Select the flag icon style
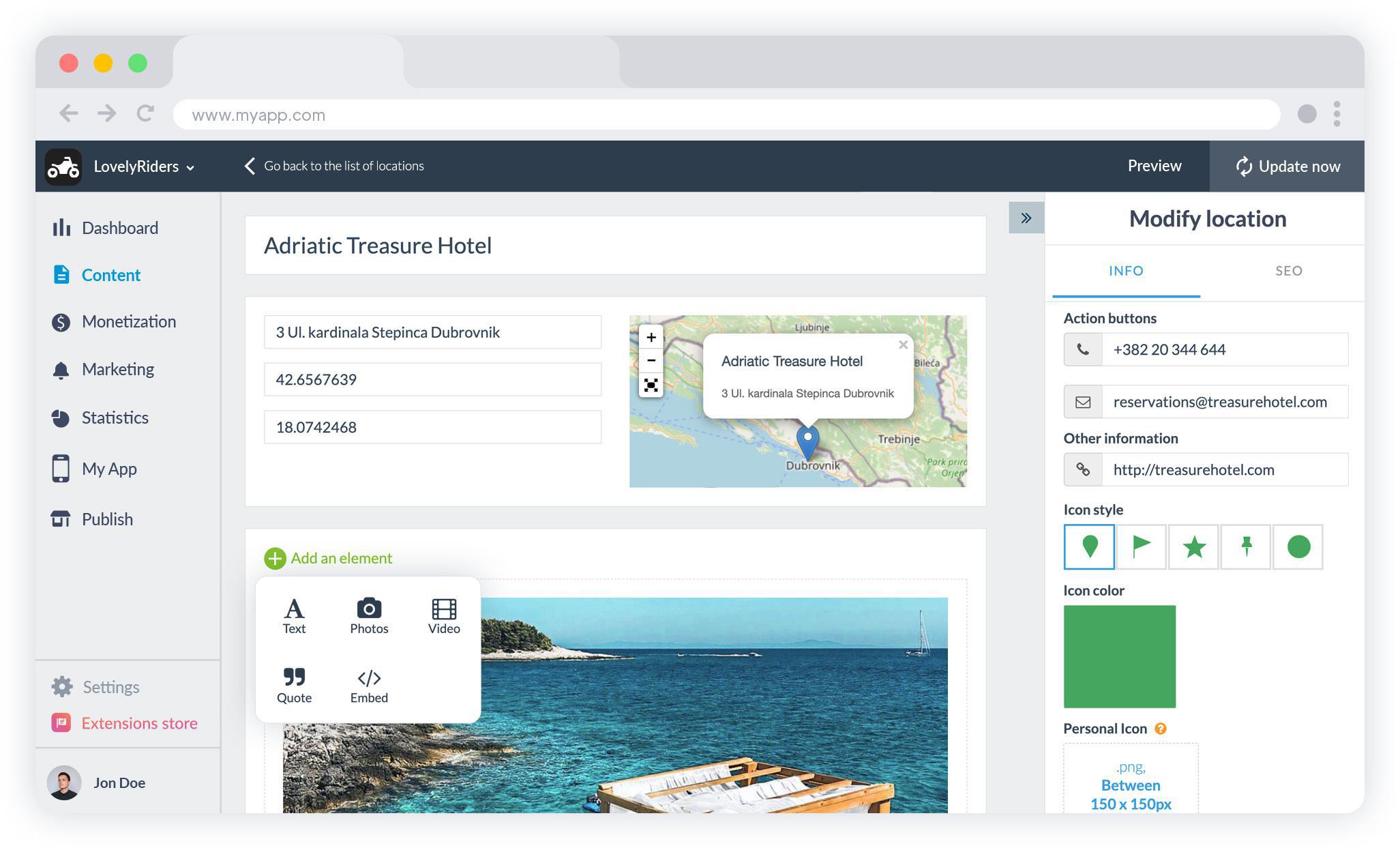 (1141, 546)
